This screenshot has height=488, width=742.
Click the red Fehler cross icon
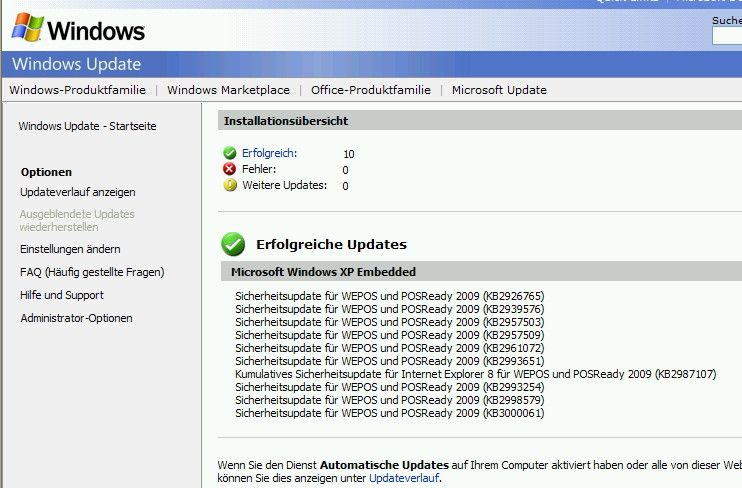tap(230, 169)
